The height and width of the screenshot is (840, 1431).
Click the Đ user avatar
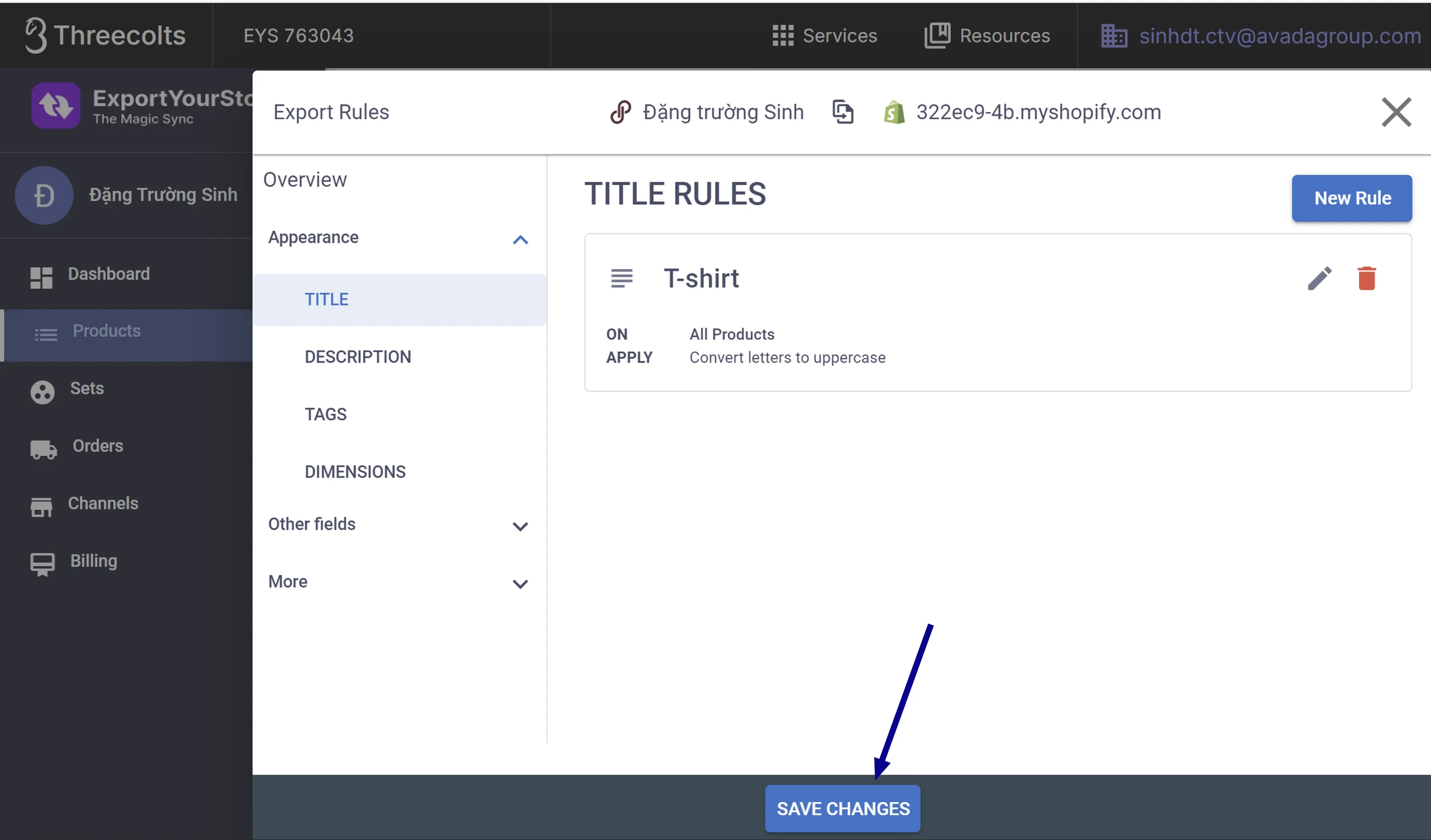tap(44, 195)
